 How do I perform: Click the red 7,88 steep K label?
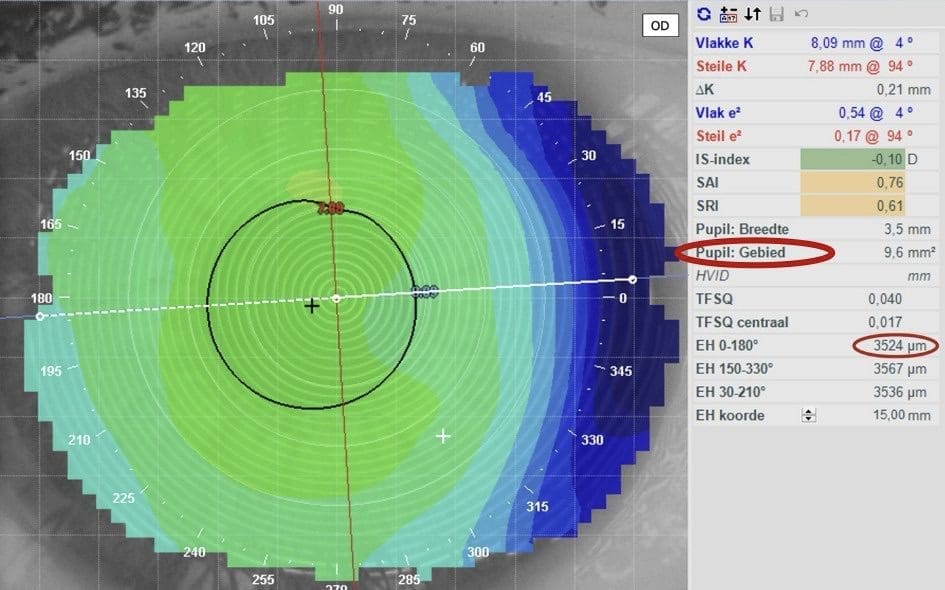(x=329, y=209)
